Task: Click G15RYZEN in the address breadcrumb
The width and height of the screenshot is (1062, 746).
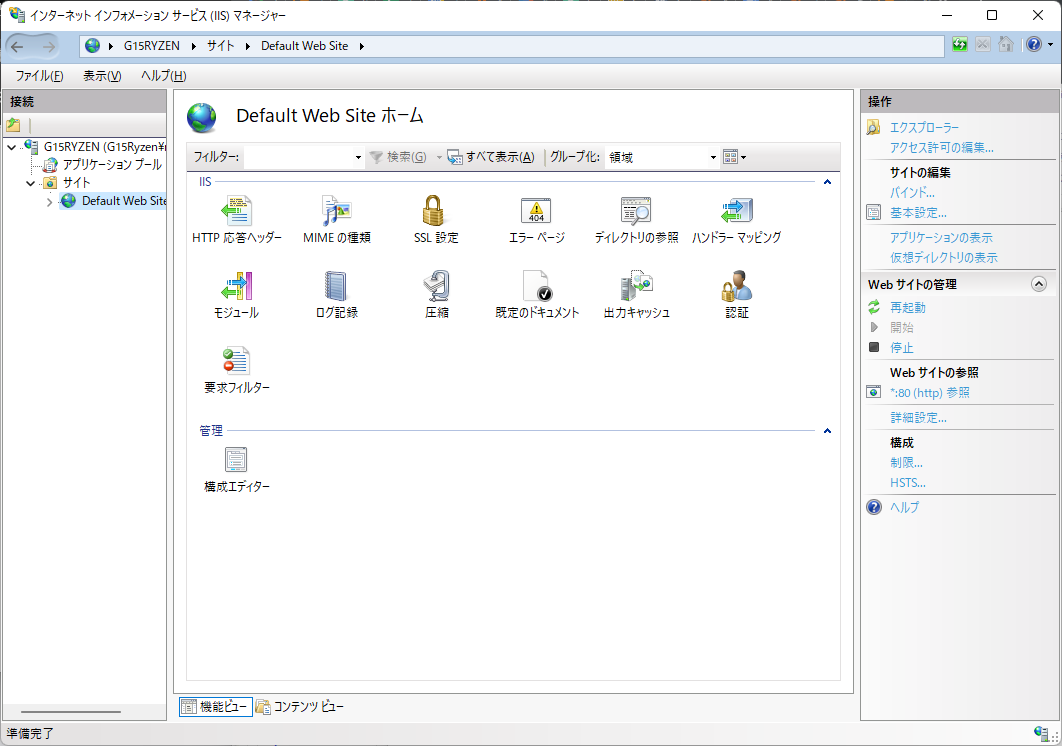Action: (152, 46)
